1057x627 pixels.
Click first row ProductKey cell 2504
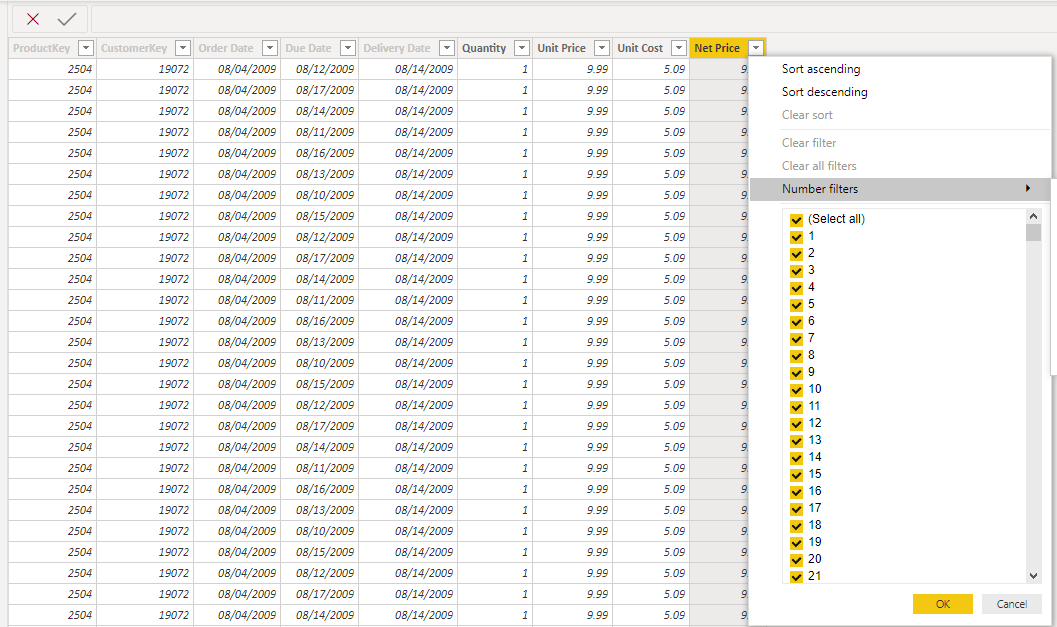point(53,69)
